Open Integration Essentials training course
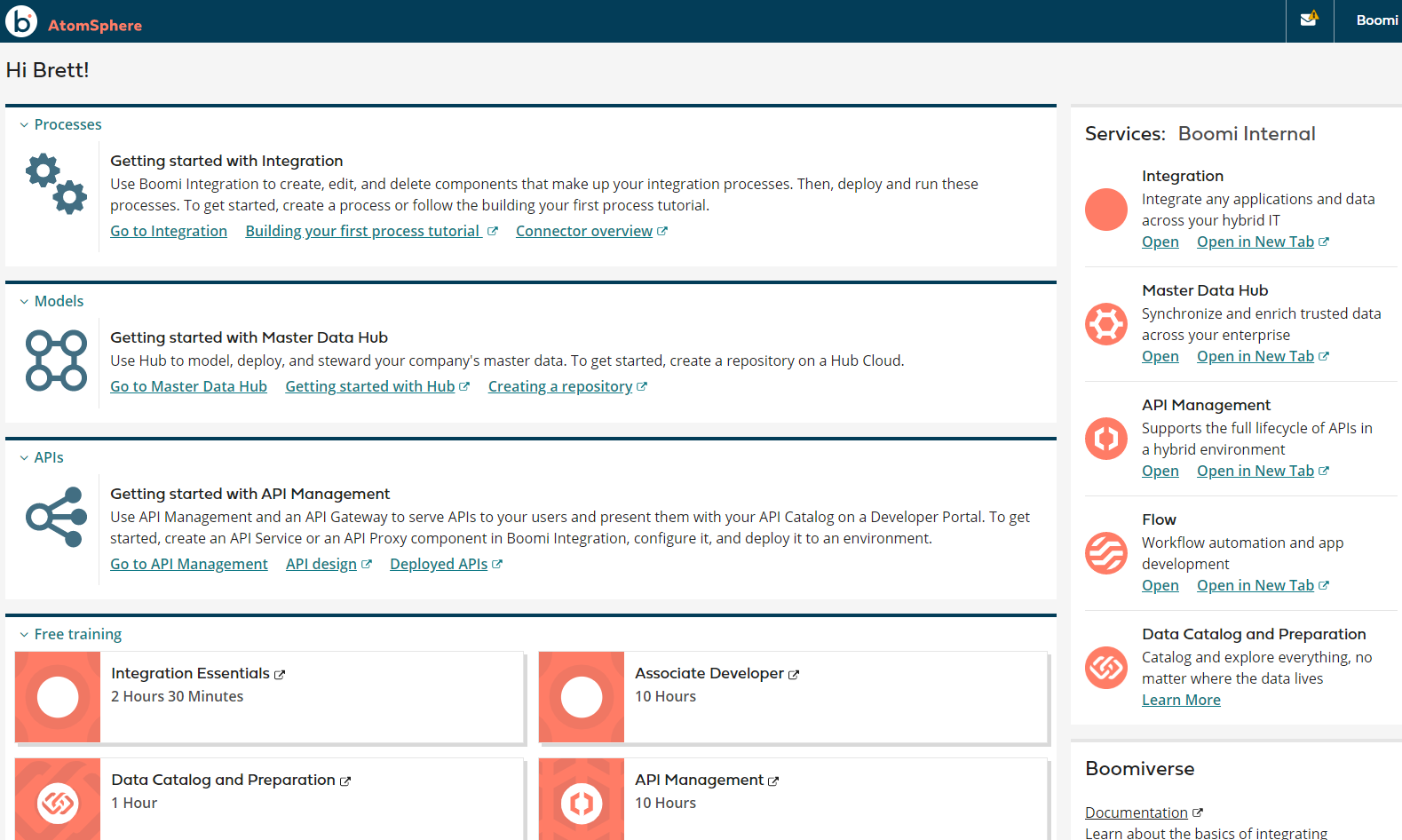 pos(190,673)
